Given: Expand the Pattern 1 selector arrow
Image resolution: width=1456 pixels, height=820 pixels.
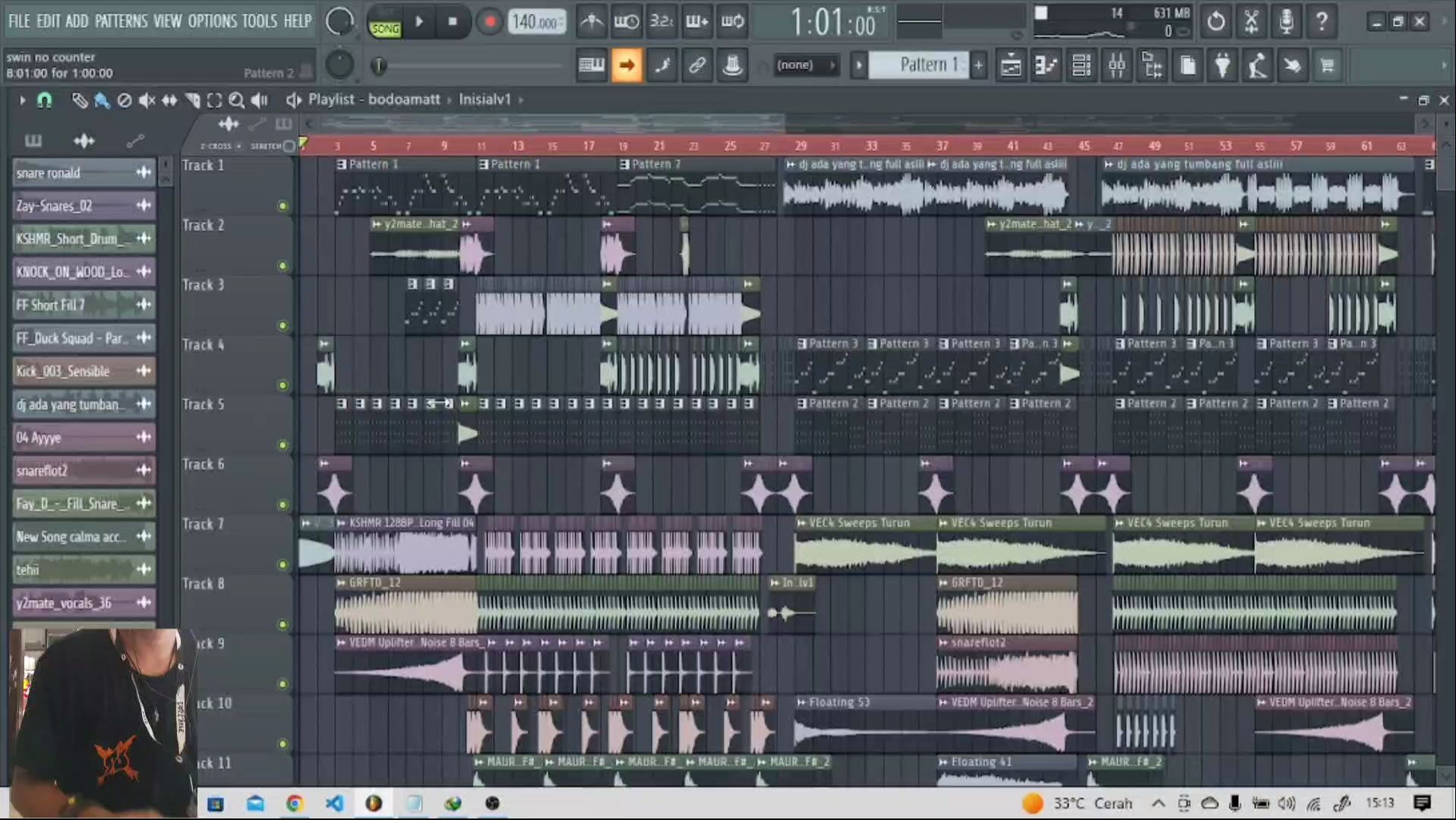Looking at the screenshot, I should [x=859, y=65].
